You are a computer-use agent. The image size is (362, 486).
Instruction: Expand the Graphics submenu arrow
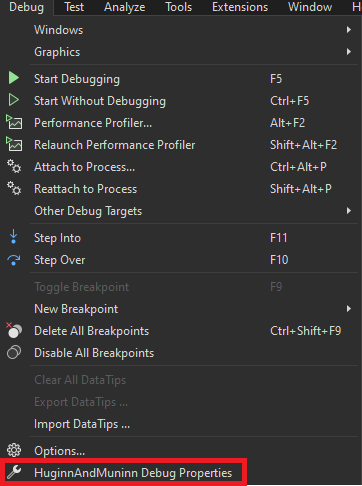click(x=349, y=52)
